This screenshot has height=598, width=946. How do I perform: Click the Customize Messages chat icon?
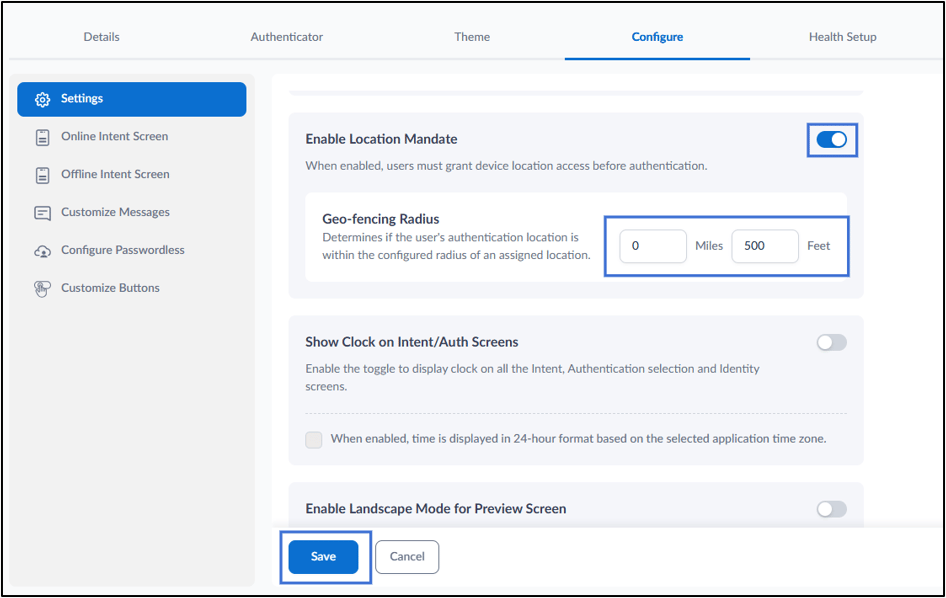[42, 213]
